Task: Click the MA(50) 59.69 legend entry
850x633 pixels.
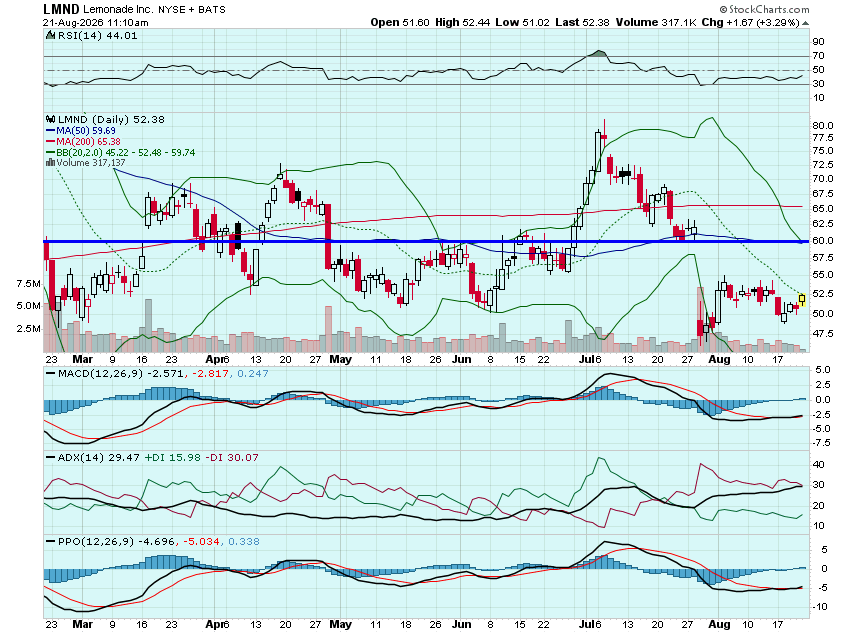Action: click(x=86, y=131)
